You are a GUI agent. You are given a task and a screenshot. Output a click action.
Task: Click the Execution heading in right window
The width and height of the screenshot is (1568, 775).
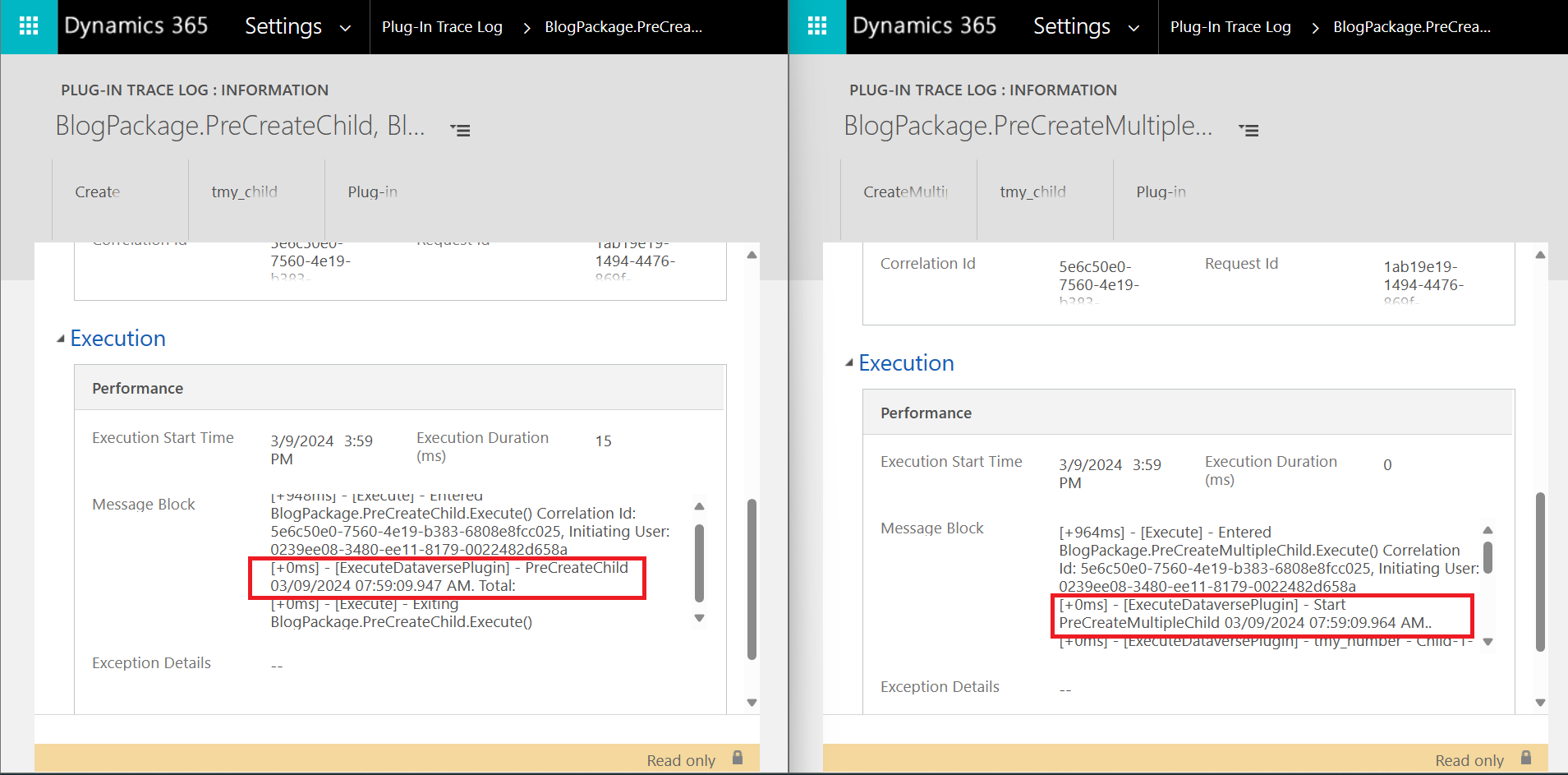tap(907, 363)
